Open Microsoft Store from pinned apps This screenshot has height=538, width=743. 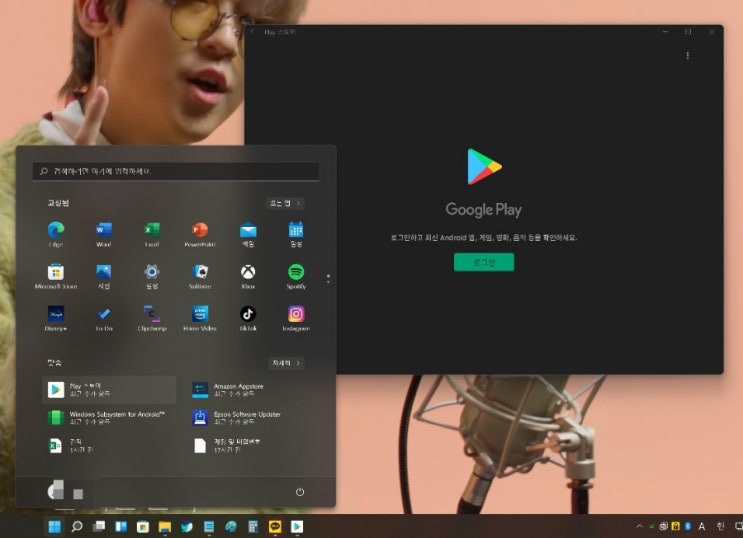click(56, 276)
